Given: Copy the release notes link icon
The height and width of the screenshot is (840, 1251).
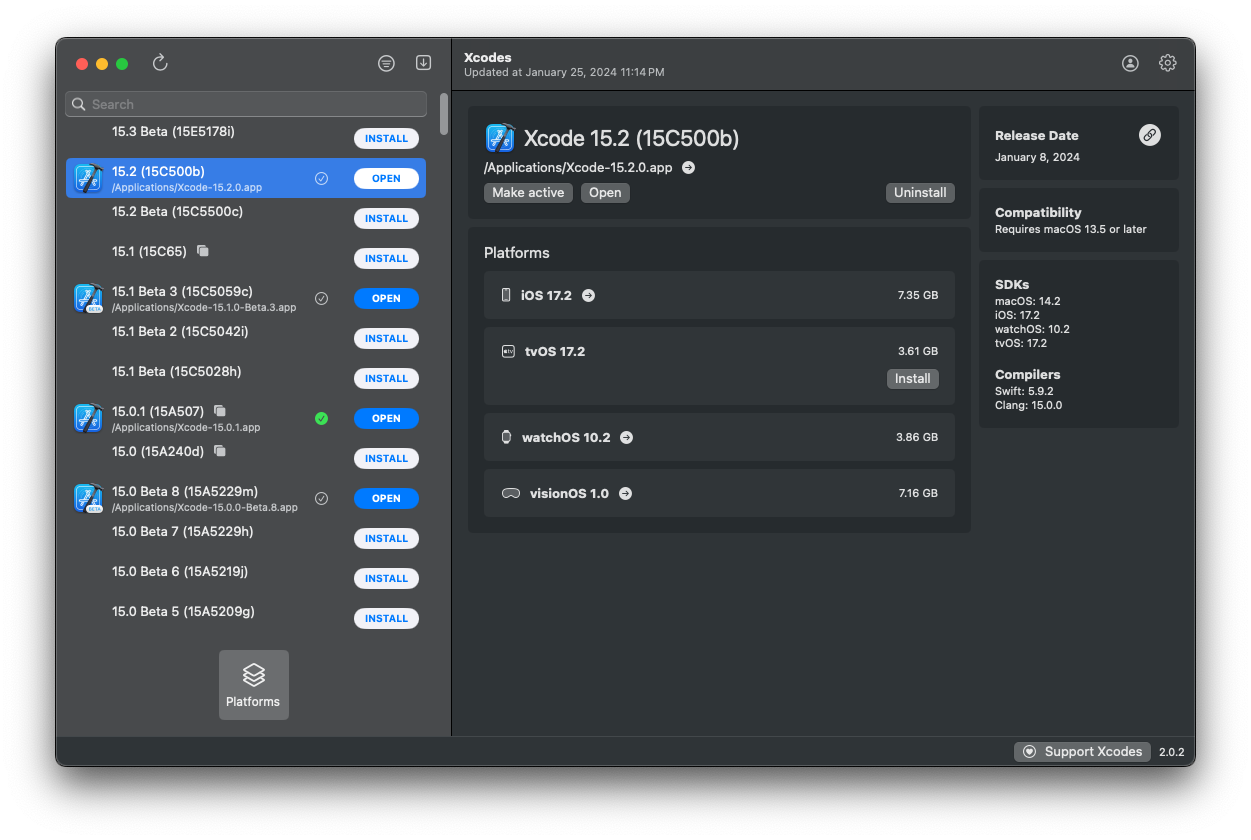Looking at the screenshot, I should click(x=1150, y=135).
